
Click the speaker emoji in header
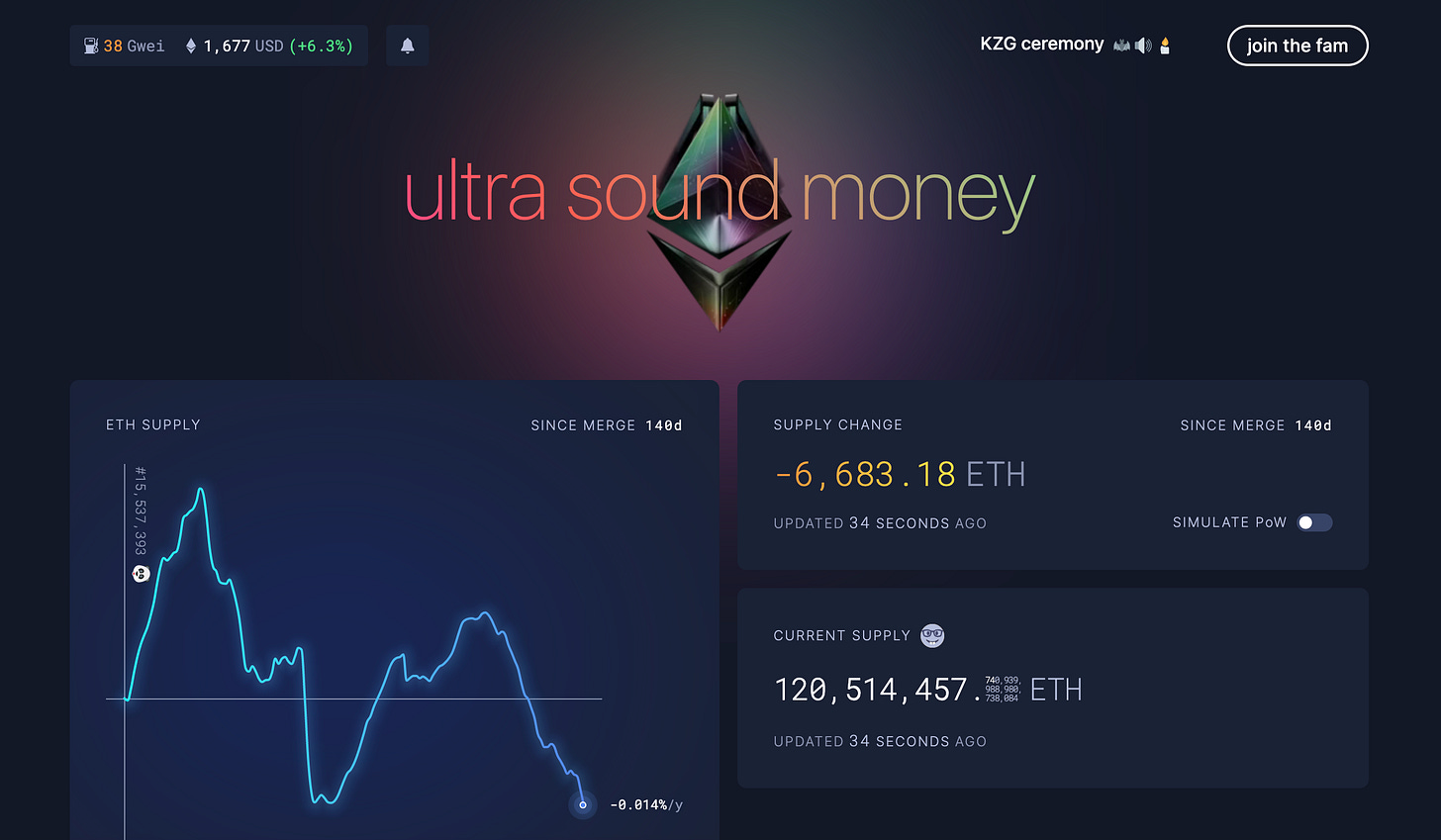pos(1143,46)
